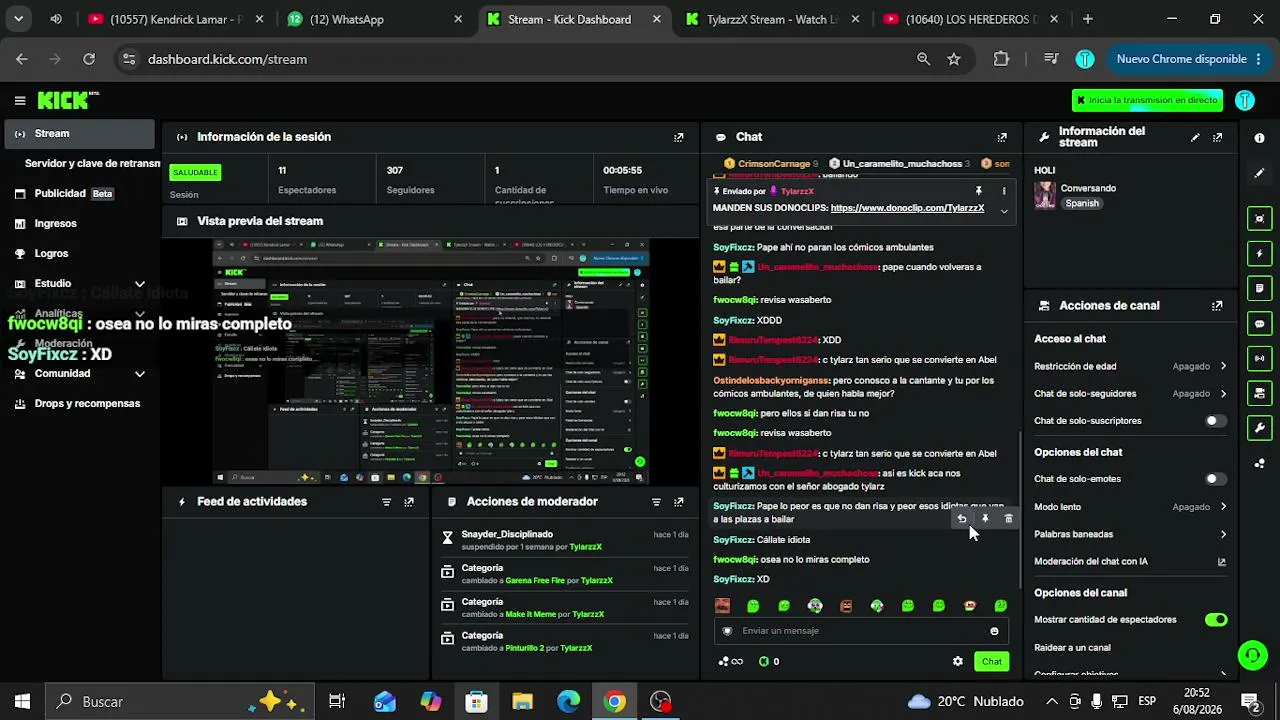Click the stream preview thumbnail

tap(431, 361)
